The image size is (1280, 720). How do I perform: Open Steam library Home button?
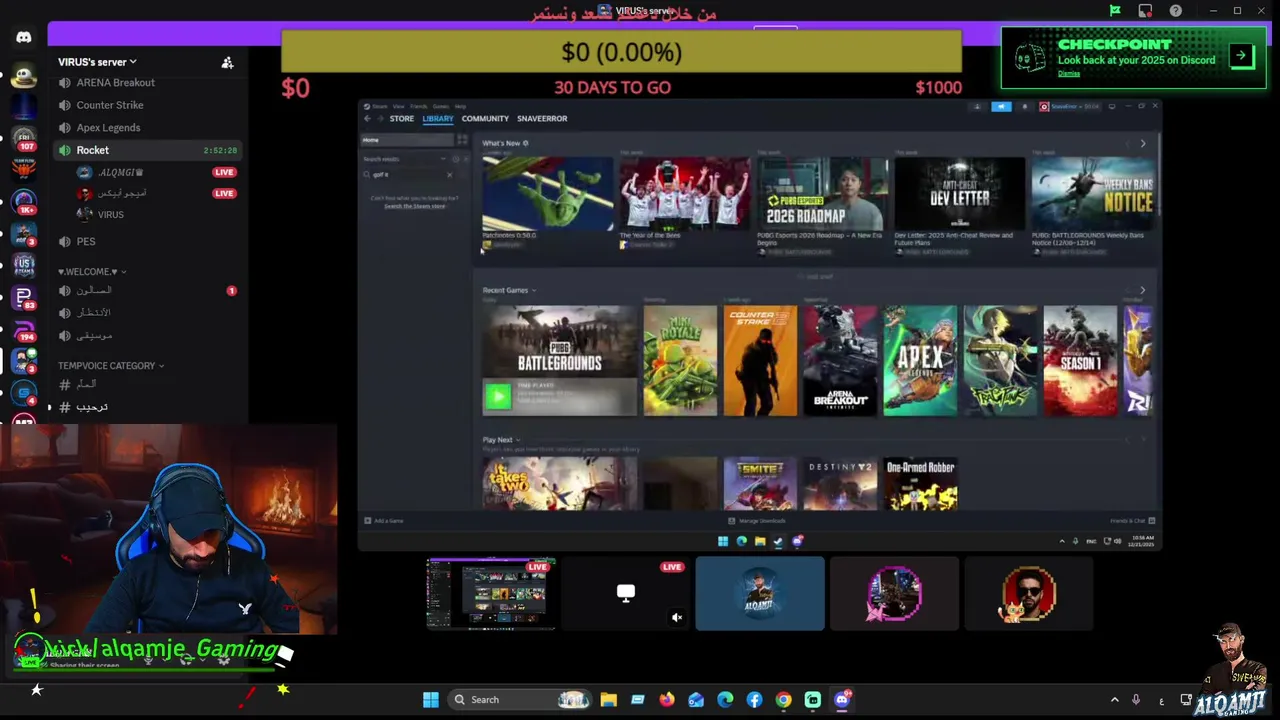(407, 140)
